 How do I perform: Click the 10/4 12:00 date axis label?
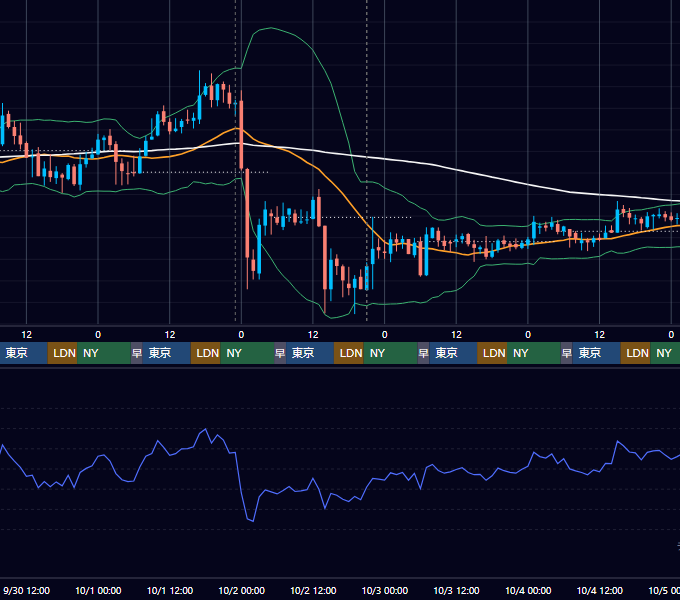coord(600,590)
